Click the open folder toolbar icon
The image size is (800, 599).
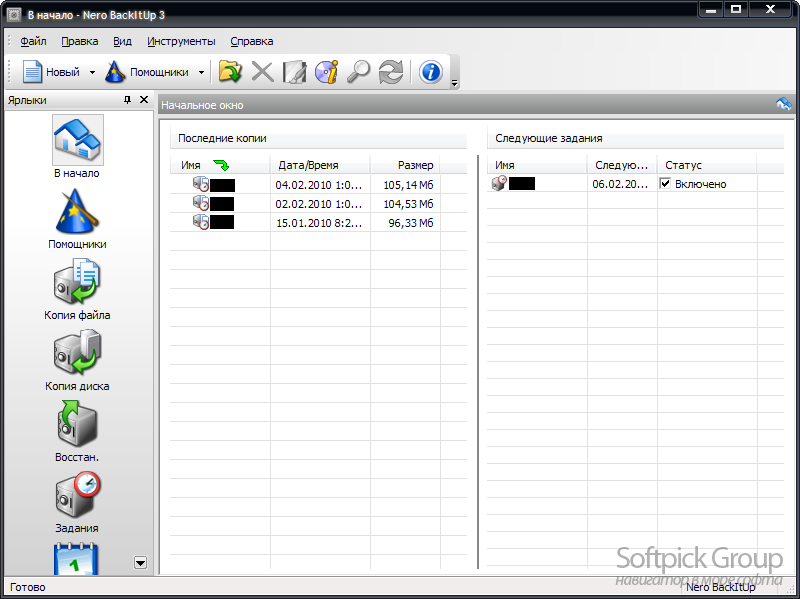(230, 71)
